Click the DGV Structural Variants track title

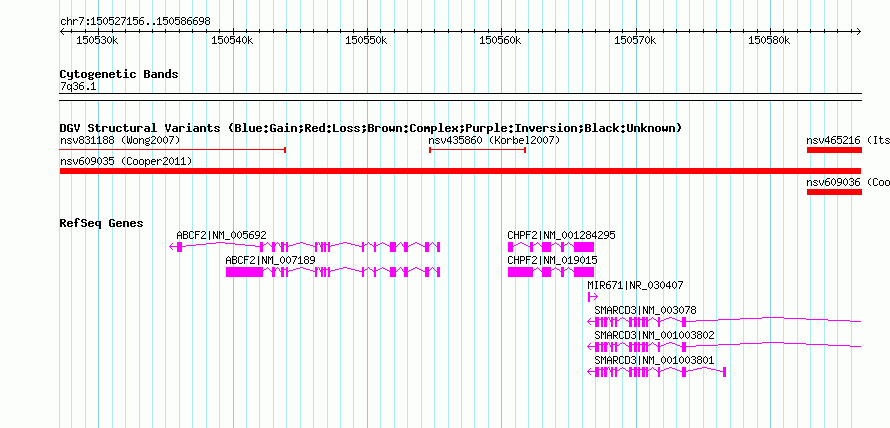[371, 128]
